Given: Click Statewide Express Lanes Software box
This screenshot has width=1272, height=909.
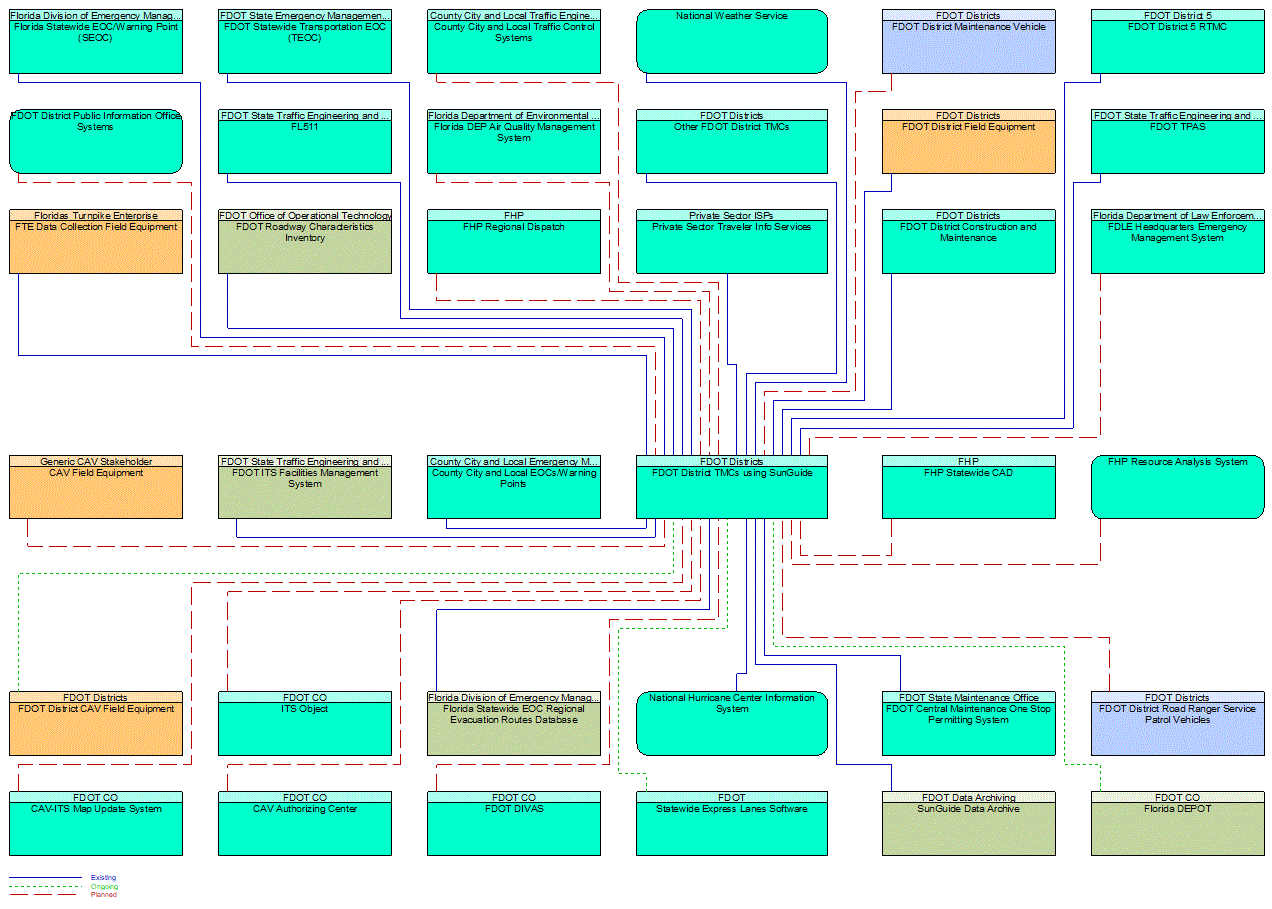Looking at the screenshot, I should click(x=732, y=823).
